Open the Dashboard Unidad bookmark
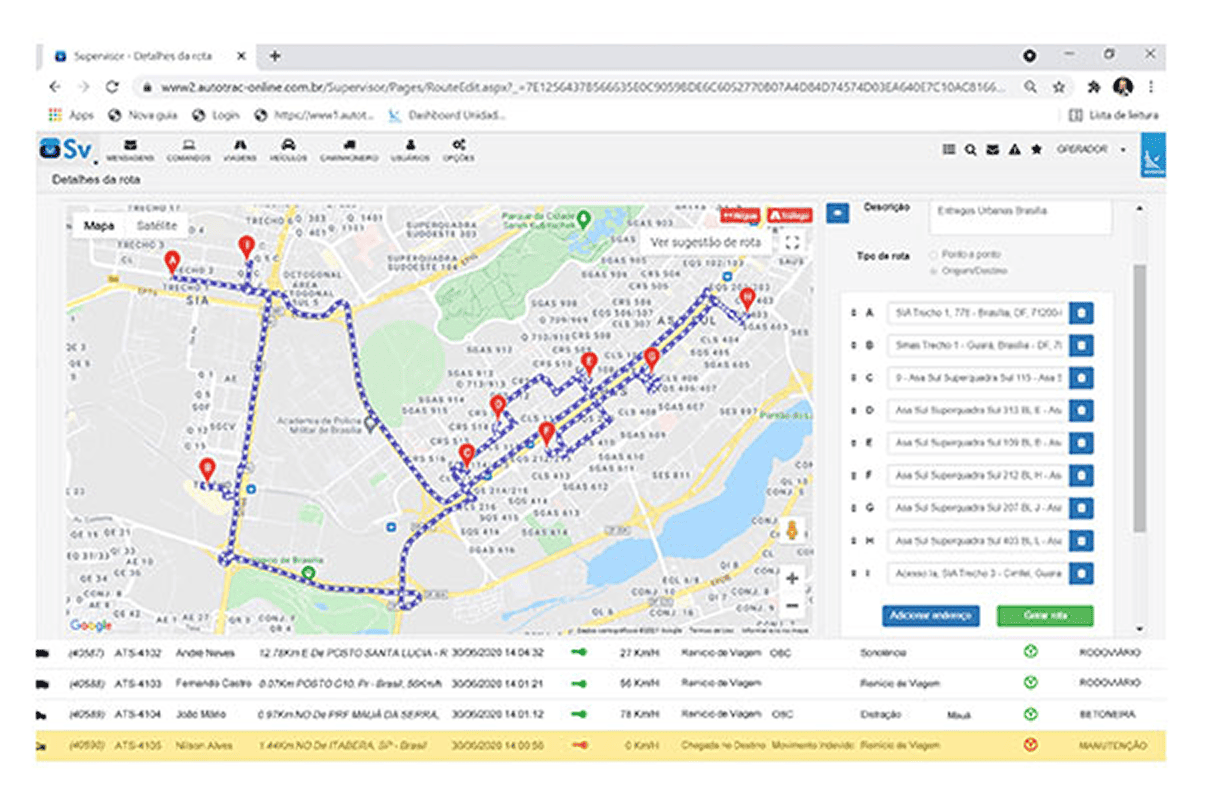 tap(446, 115)
